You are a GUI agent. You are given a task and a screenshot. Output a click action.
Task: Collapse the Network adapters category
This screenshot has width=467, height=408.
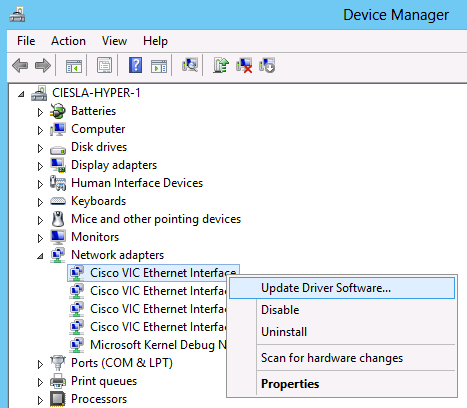[x=40, y=256]
